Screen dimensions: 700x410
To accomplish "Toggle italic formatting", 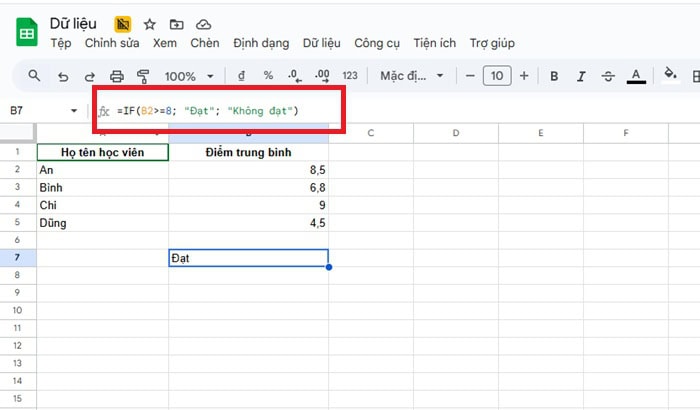I will tap(581, 76).
